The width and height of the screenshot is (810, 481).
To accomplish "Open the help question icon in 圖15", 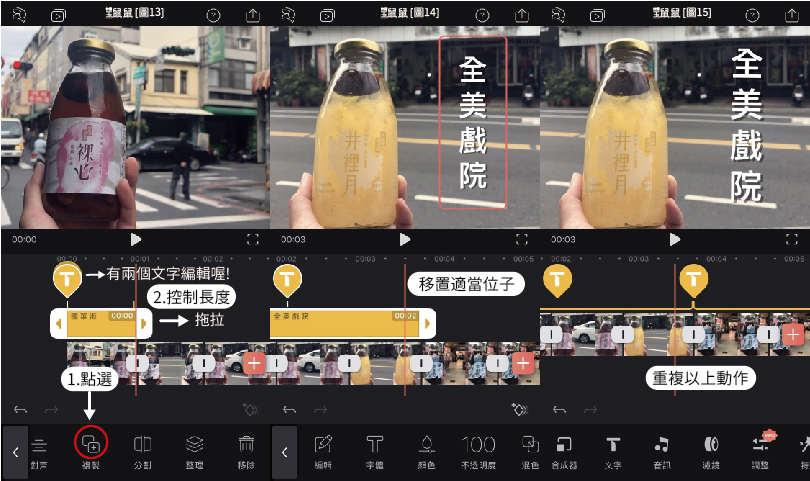I will click(752, 15).
